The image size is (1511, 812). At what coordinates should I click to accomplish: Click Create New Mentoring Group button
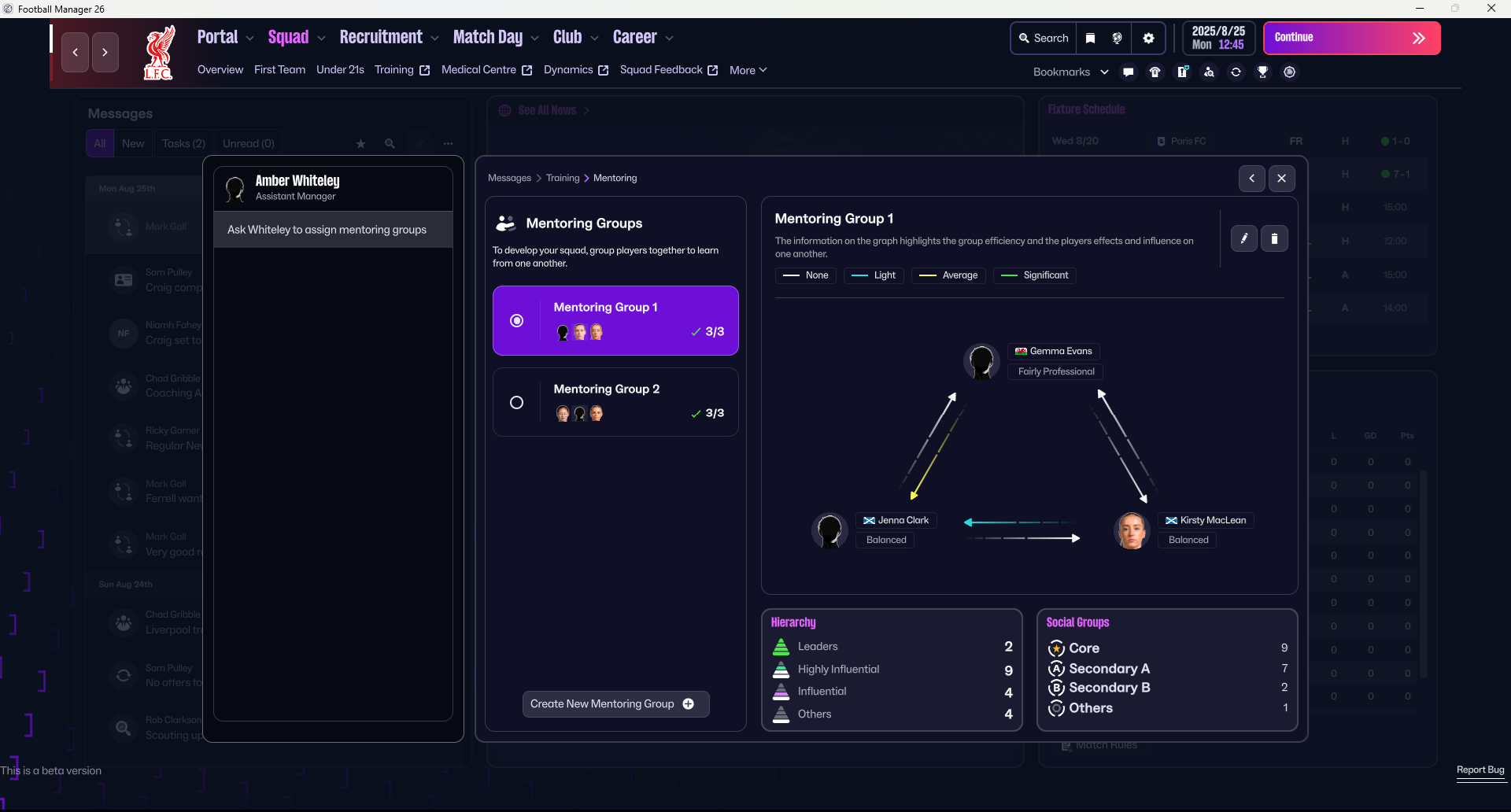point(615,704)
